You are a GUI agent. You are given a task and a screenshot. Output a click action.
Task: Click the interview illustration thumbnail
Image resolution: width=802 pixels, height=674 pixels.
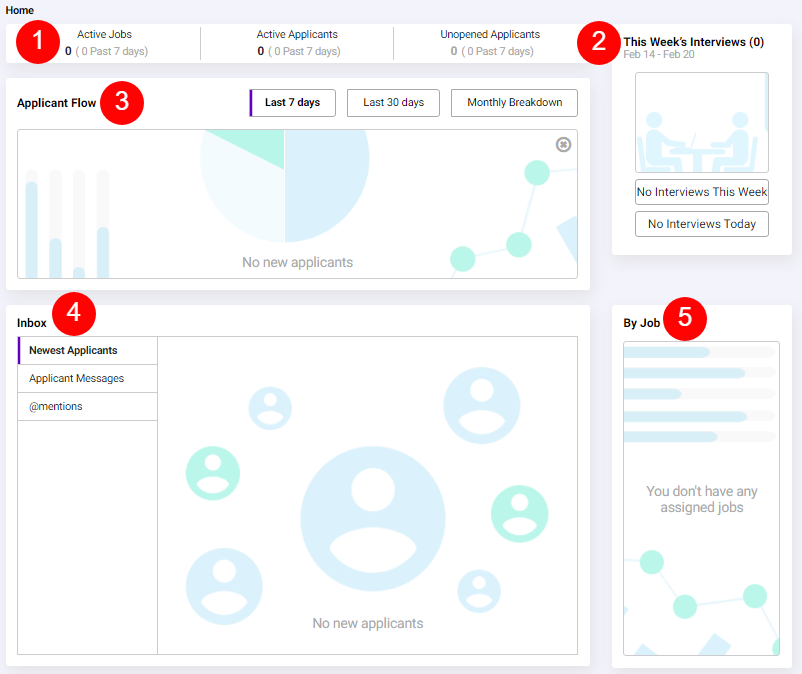pyautogui.click(x=702, y=122)
